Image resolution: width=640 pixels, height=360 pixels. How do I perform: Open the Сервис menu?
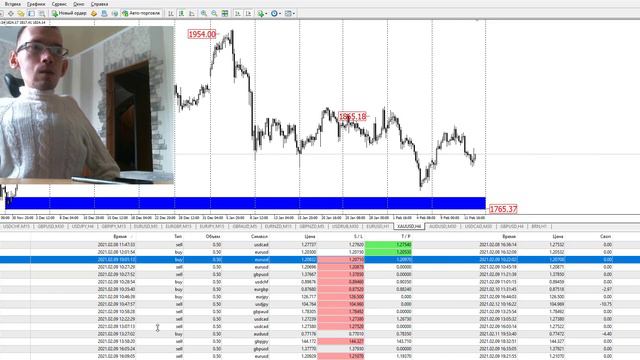point(59,4)
